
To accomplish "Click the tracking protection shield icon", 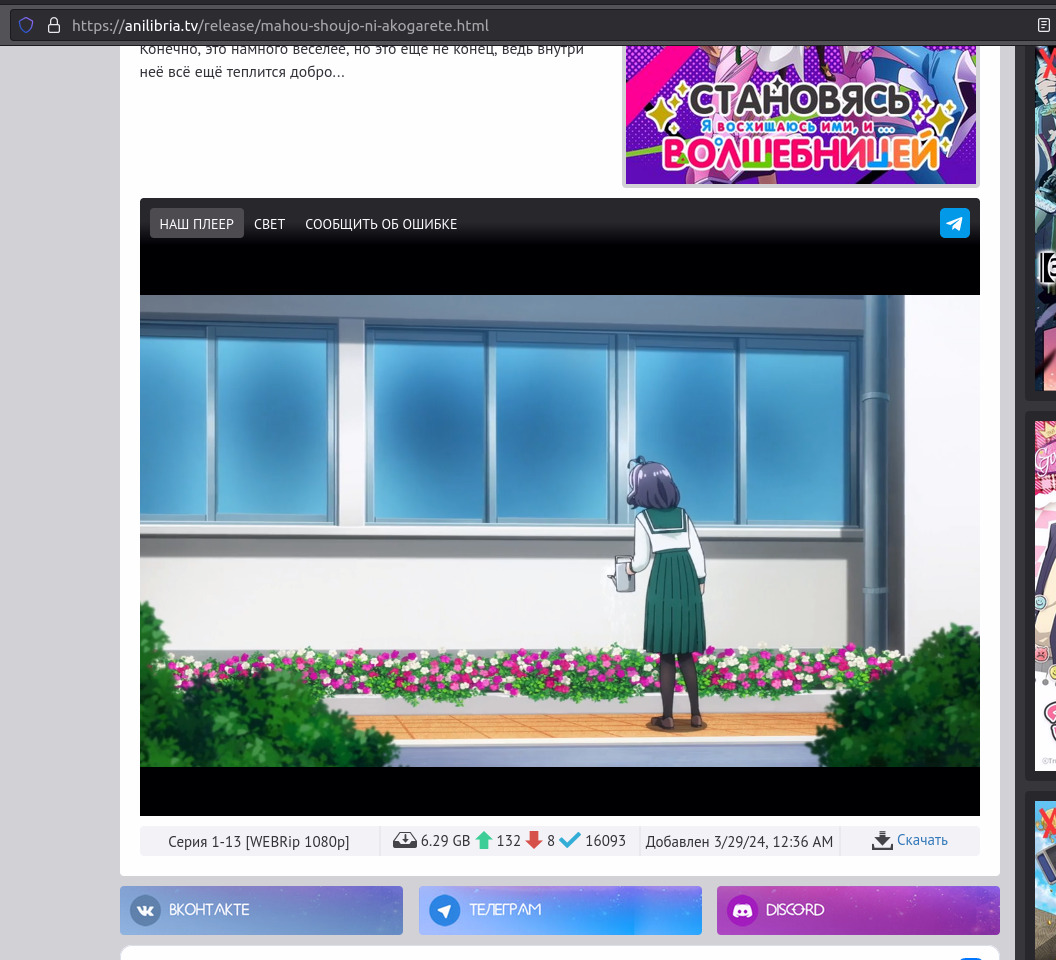I will [26, 25].
